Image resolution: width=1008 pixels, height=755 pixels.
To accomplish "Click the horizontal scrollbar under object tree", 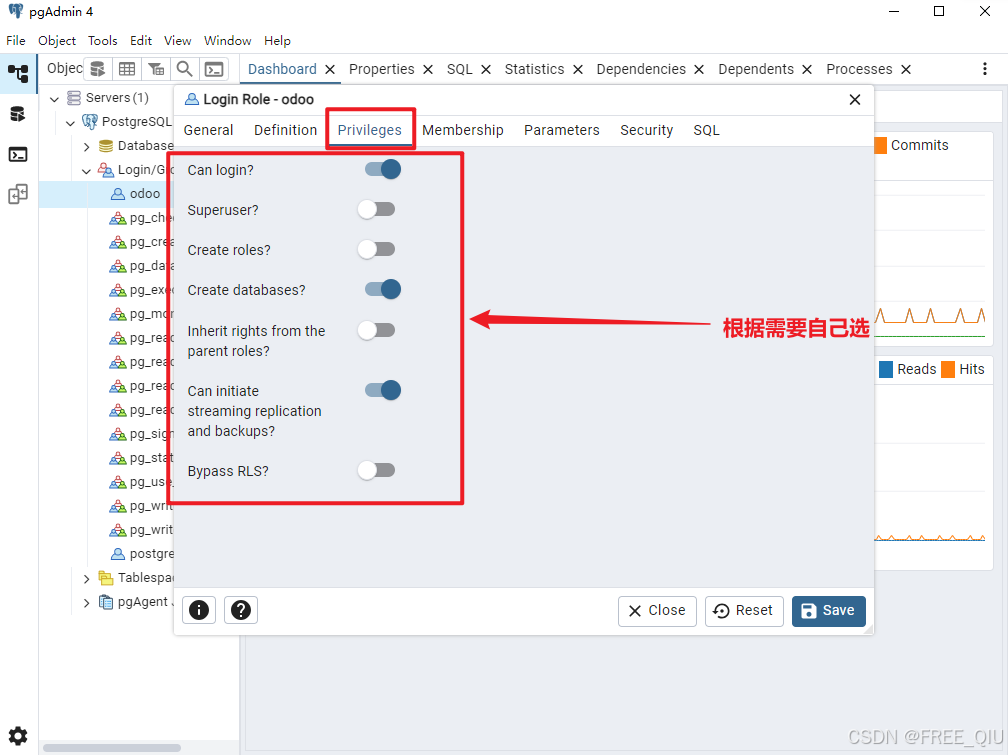I will point(111,748).
